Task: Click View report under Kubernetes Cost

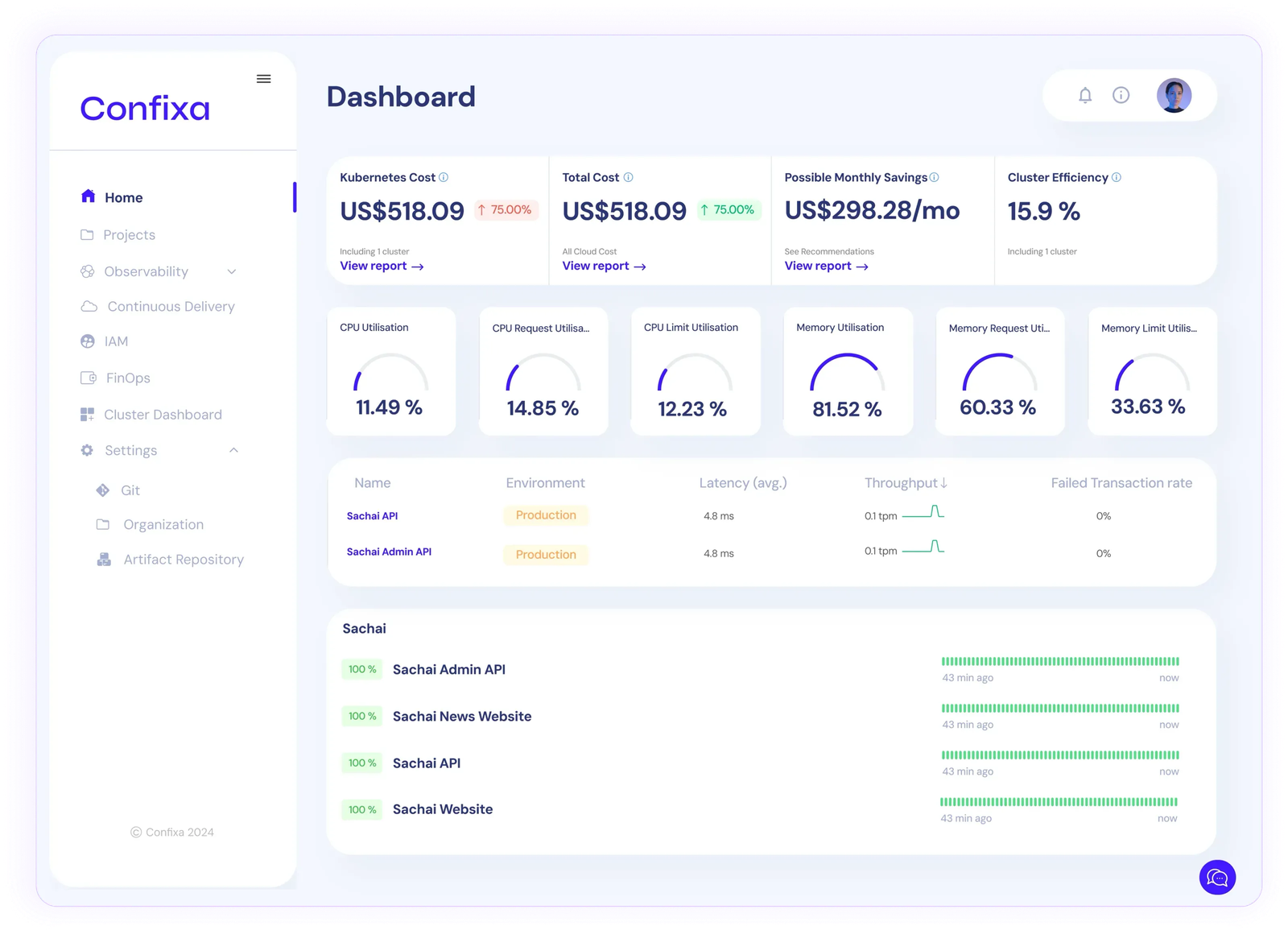Action: pyautogui.click(x=382, y=267)
